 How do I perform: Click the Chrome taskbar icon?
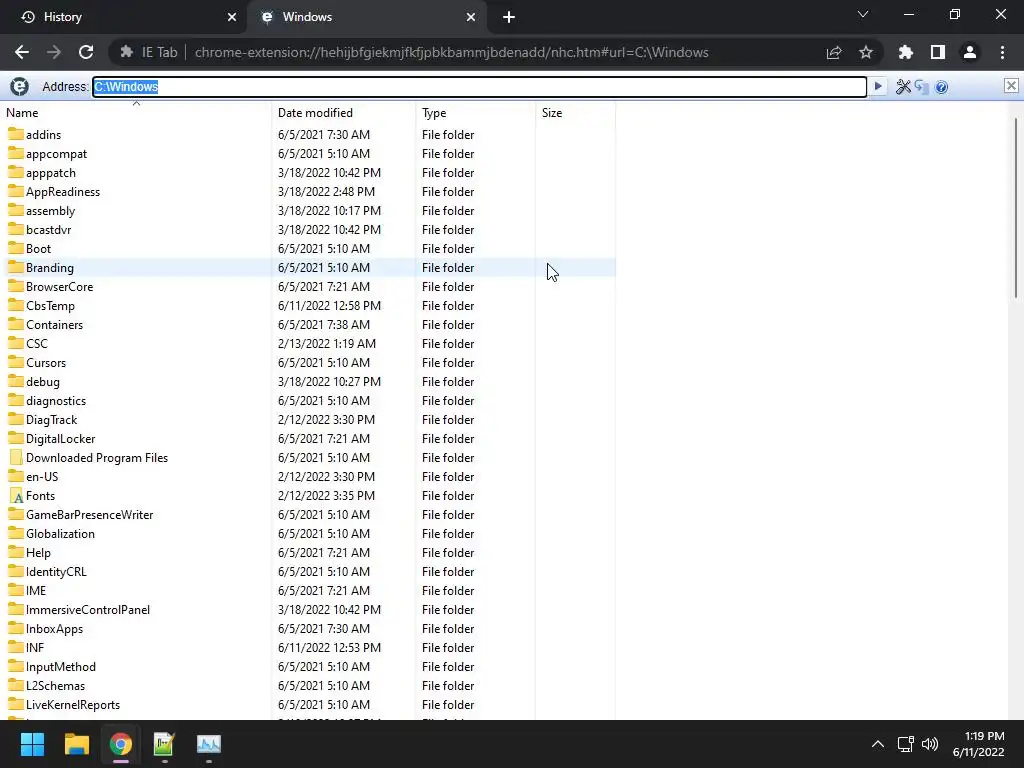(x=121, y=744)
